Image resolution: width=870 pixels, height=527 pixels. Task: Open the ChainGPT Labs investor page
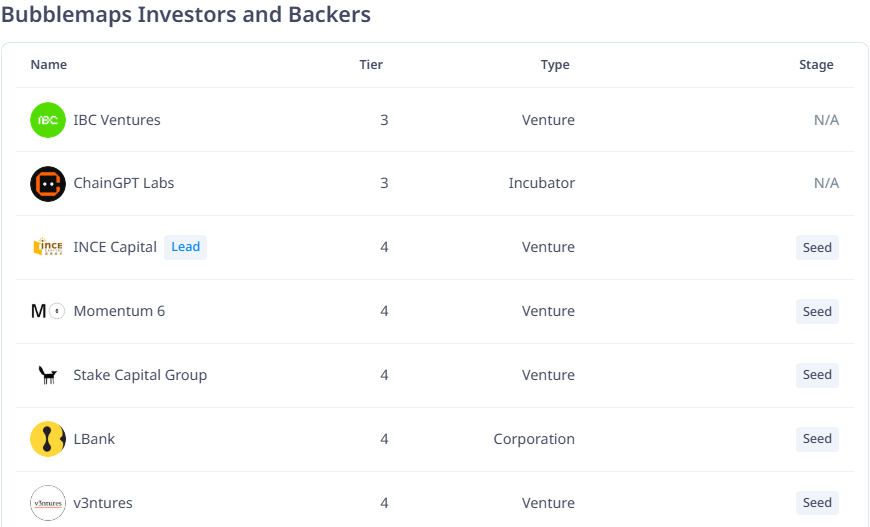tap(124, 184)
